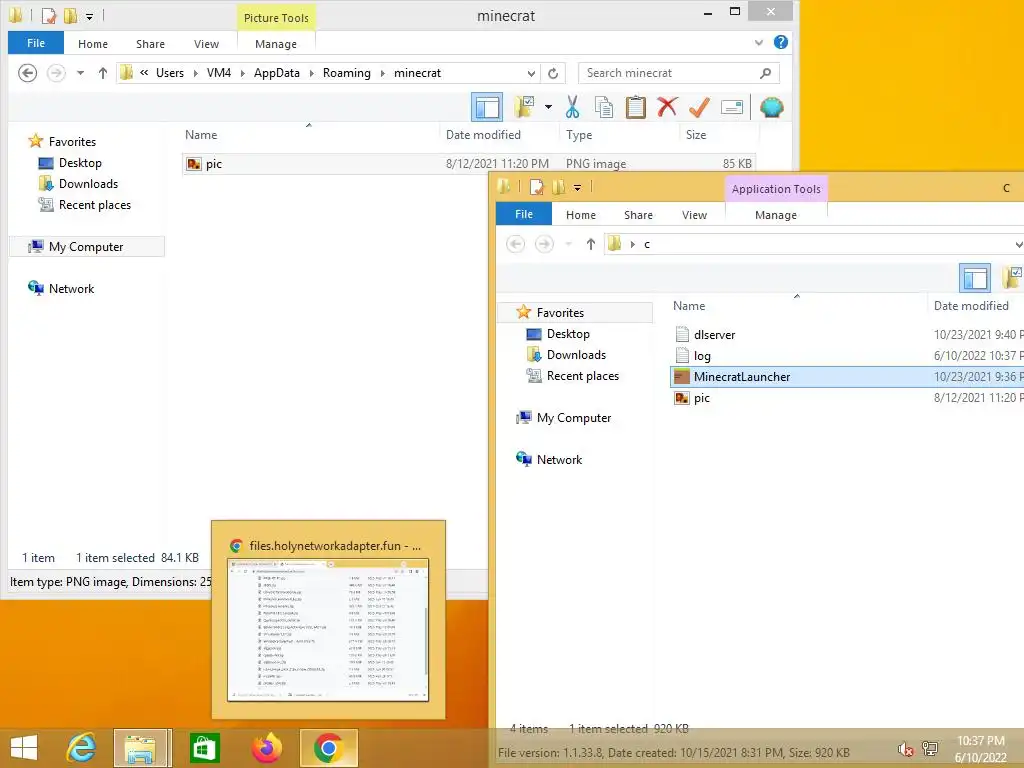The width and height of the screenshot is (1024, 768).
Task: Open the Share ribbon tab in minecrat window
Action: click(x=150, y=44)
